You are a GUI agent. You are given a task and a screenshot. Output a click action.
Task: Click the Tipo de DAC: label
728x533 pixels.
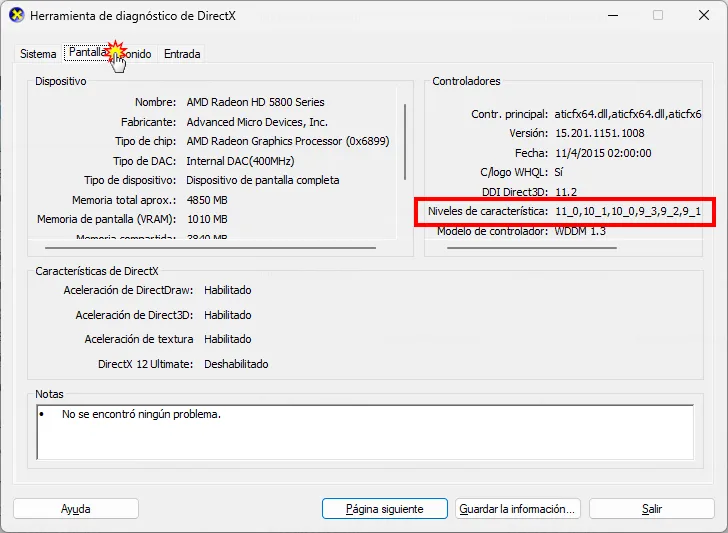(x=144, y=161)
